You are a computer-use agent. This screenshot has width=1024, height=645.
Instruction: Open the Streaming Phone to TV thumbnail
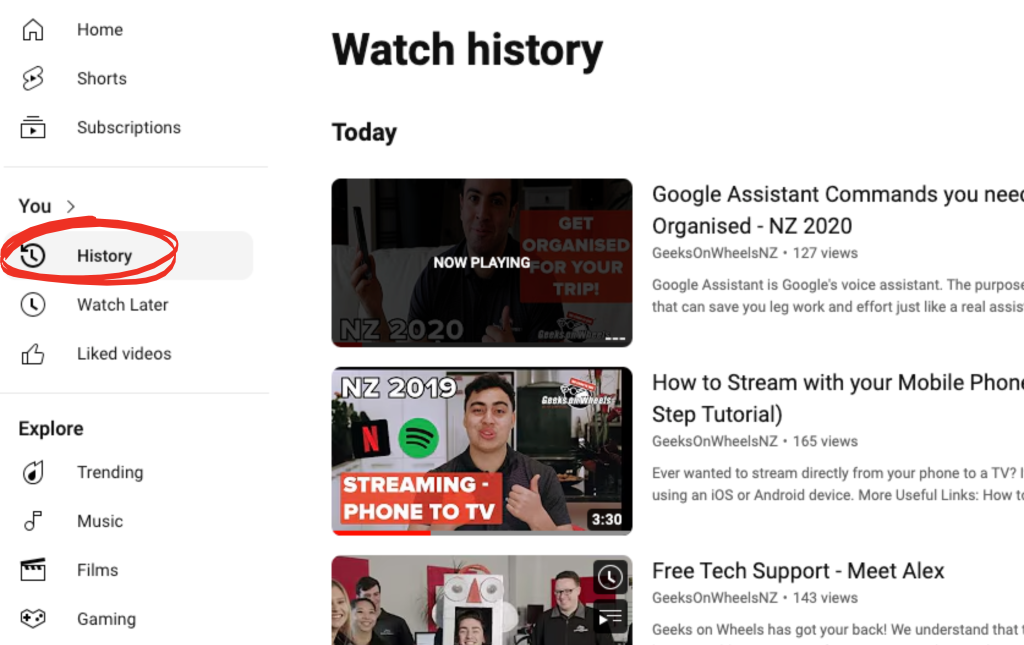click(x=482, y=450)
